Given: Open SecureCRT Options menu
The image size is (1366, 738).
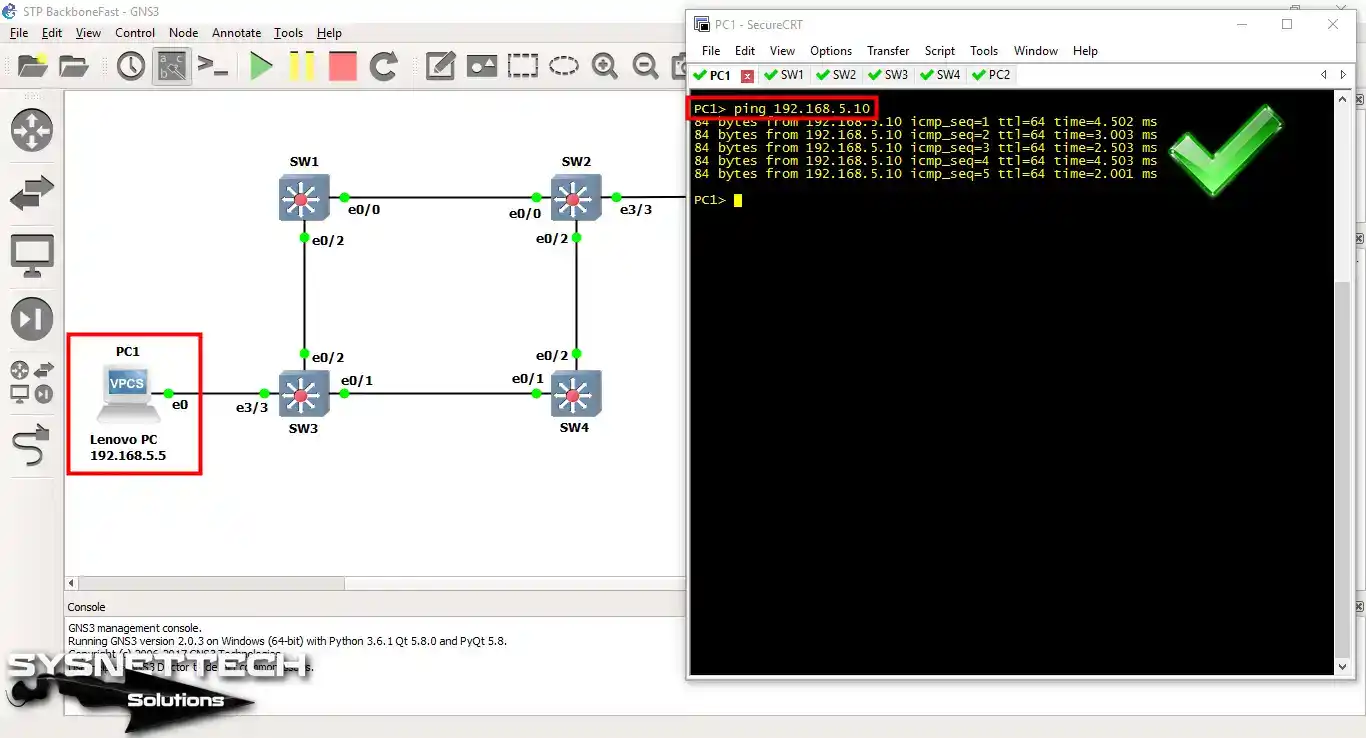Looking at the screenshot, I should point(831,51).
